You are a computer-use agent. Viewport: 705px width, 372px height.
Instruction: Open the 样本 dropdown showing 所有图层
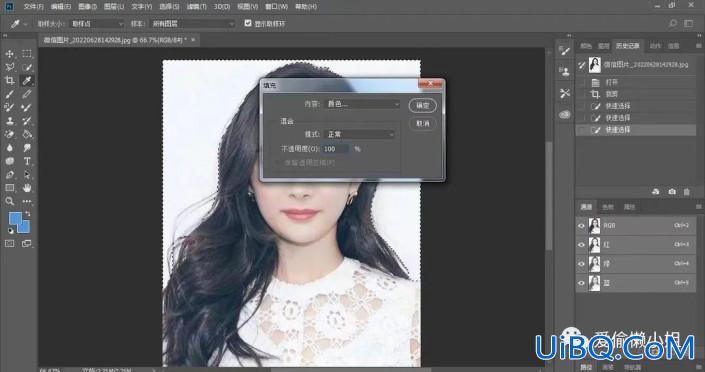[x=192, y=23]
